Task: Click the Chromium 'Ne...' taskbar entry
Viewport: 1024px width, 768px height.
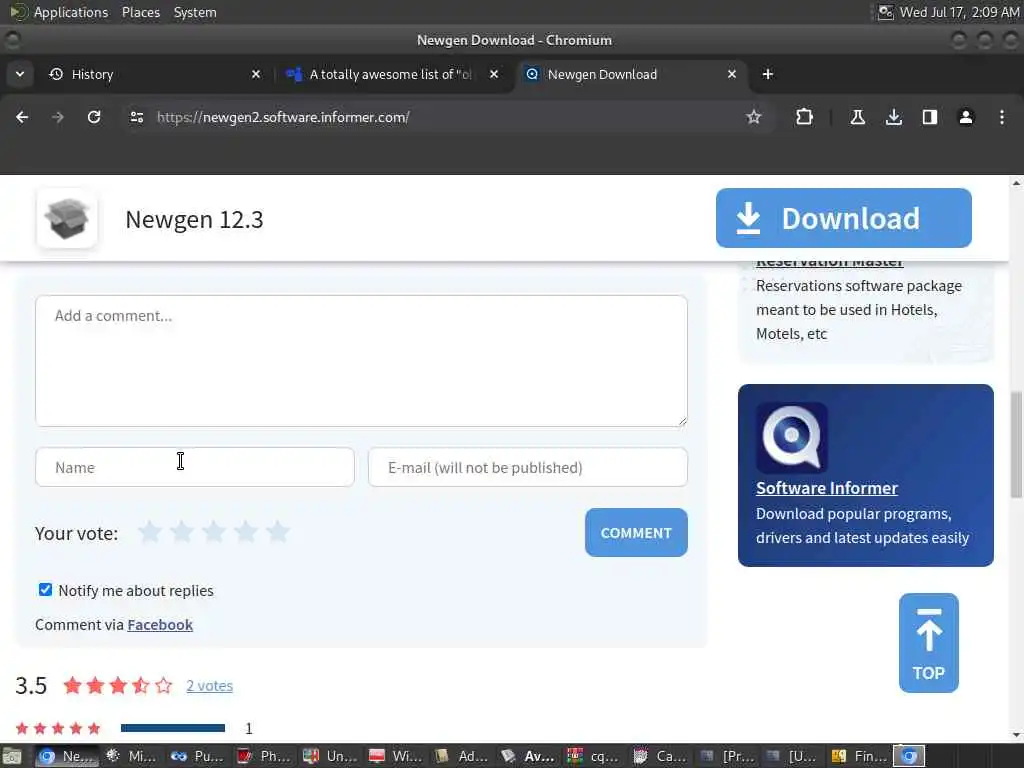Action: [66, 756]
